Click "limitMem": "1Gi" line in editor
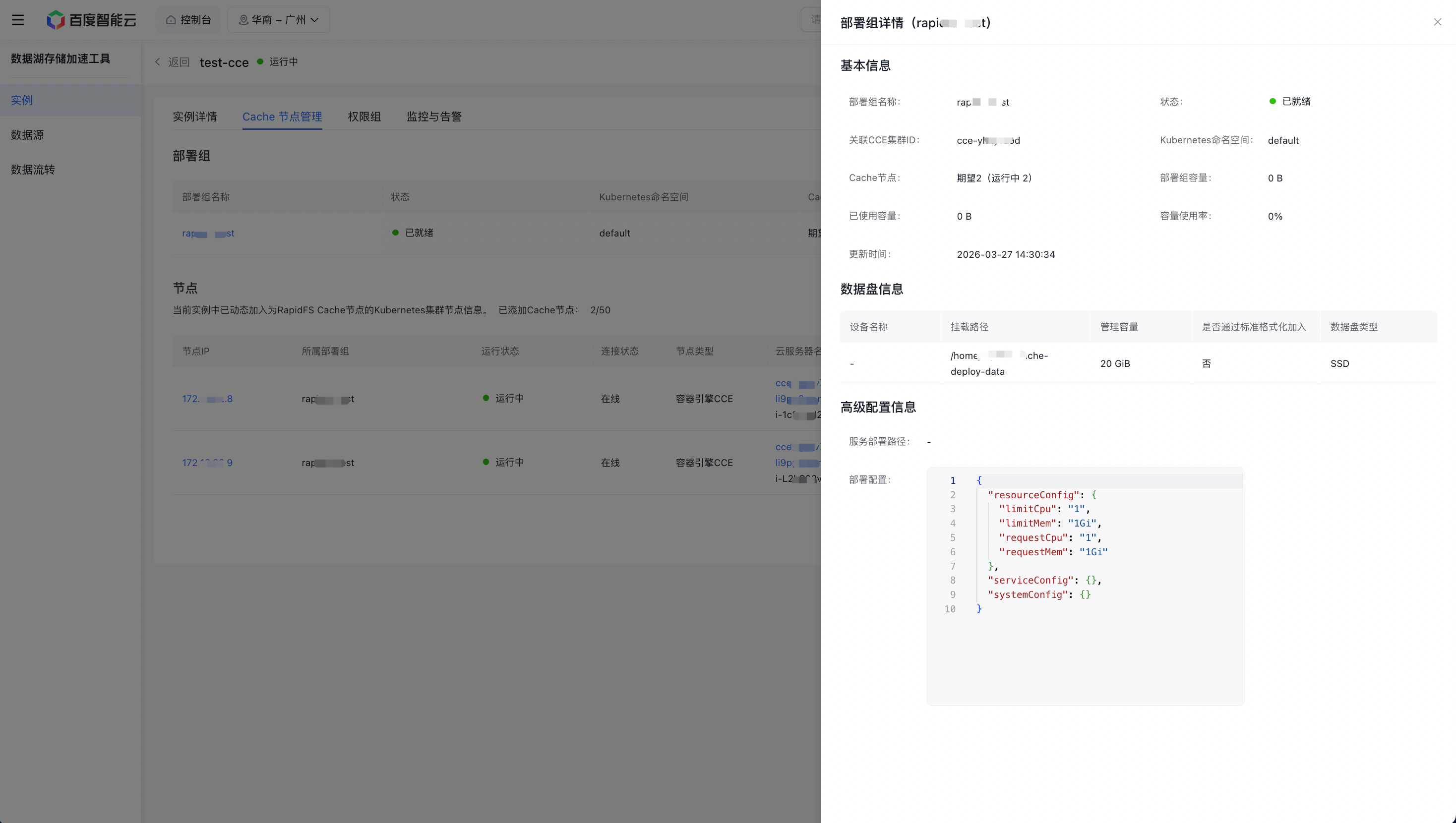This screenshot has width=1456, height=823. [x=1050, y=524]
